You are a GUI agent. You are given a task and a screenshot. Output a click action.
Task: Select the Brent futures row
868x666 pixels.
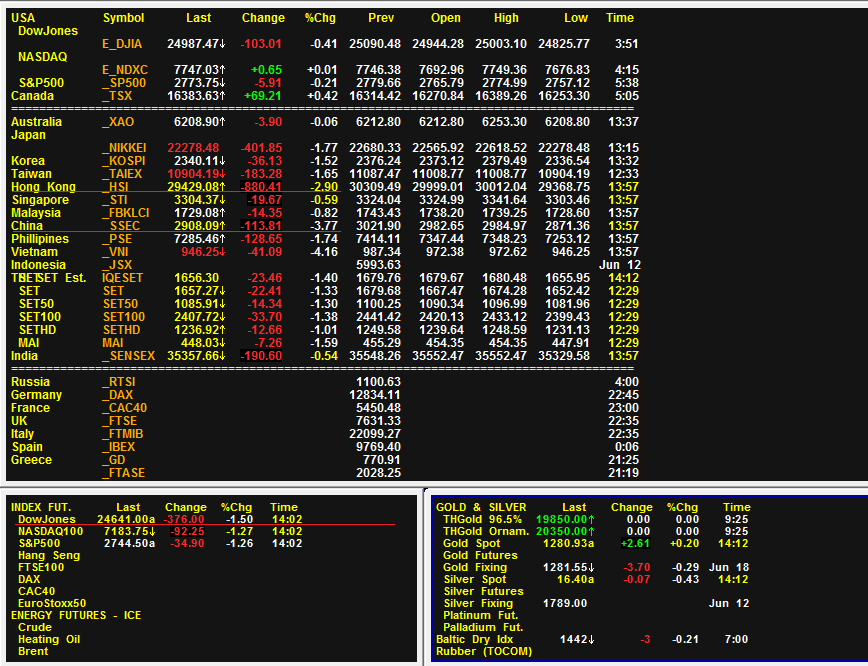point(33,652)
